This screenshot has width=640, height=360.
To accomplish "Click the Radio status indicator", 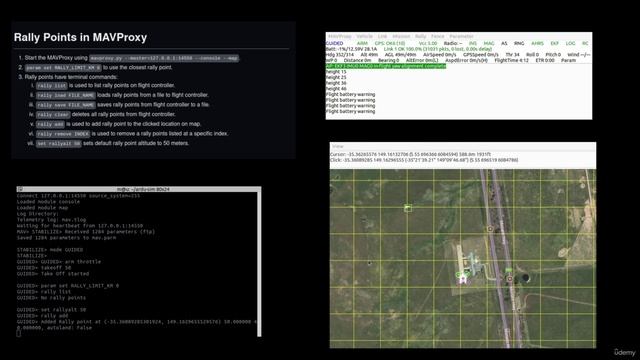I will 453,43.
